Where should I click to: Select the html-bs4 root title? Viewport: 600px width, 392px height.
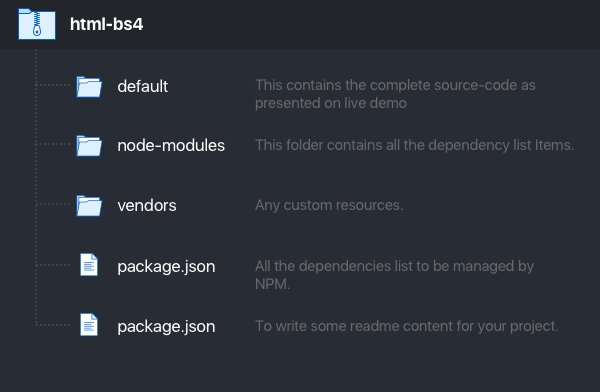[x=106, y=24]
